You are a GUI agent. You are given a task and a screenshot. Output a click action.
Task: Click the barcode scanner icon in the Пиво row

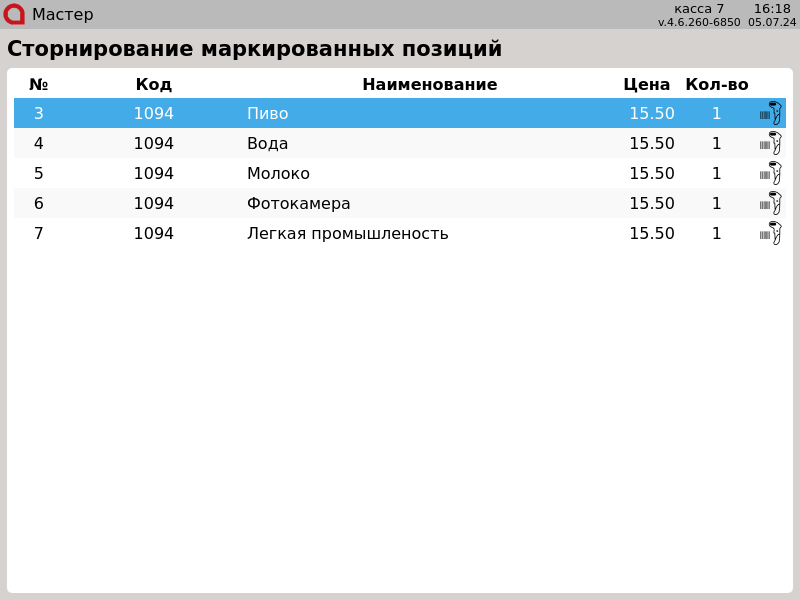coord(770,113)
